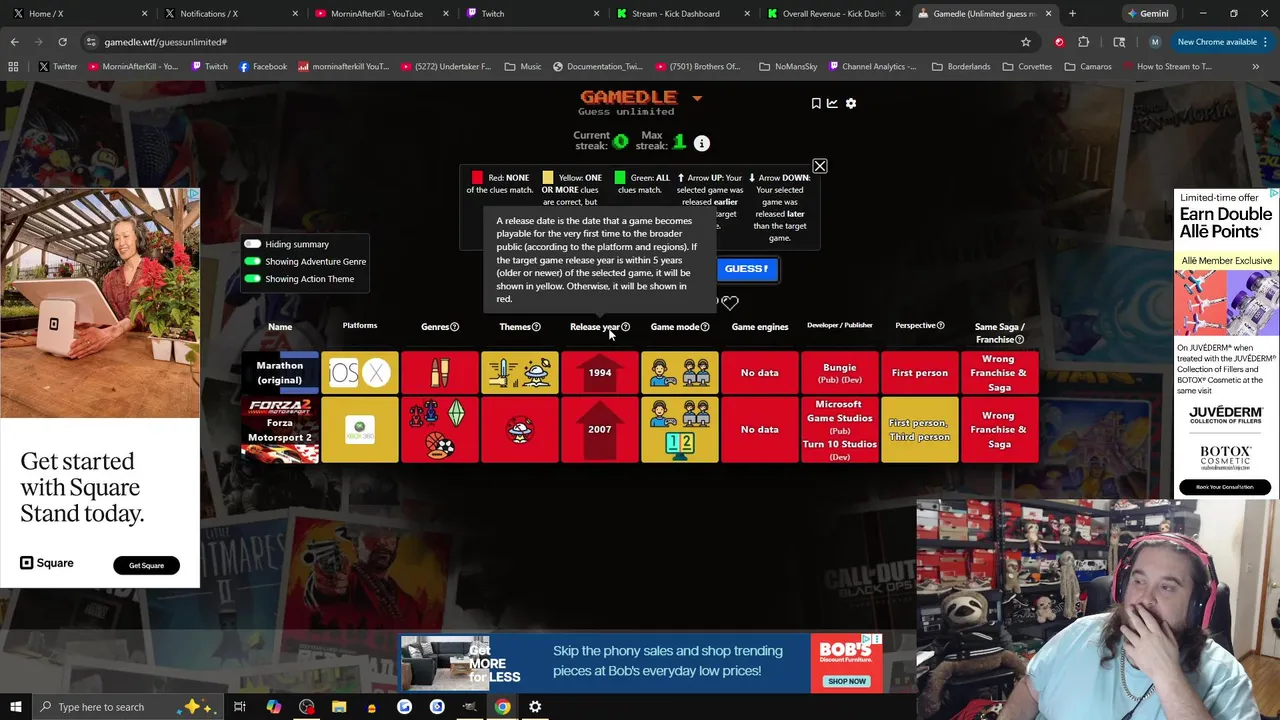Click the Same Saga / Franchise help icon
The image size is (1280, 720).
(1019, 340)
